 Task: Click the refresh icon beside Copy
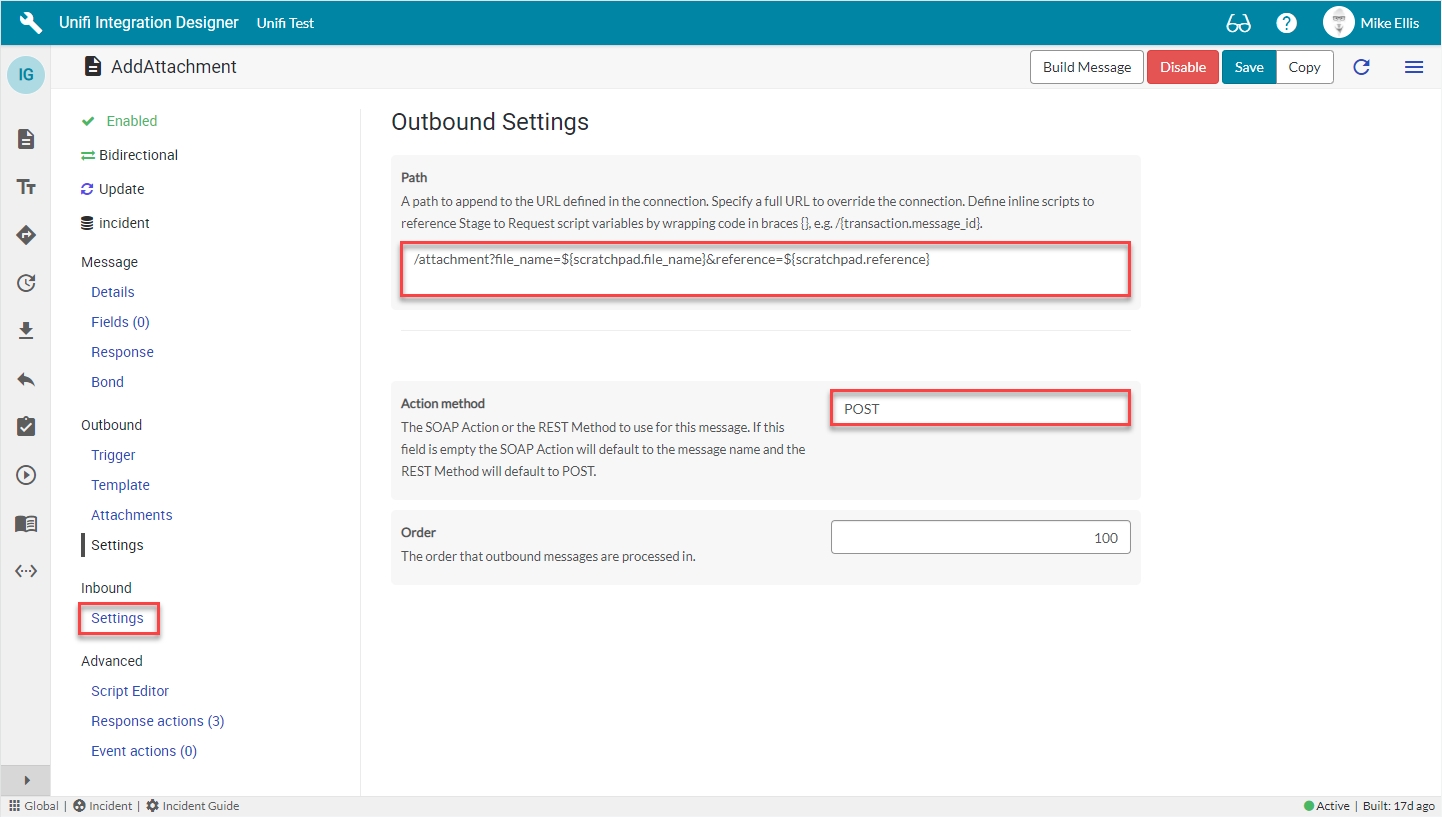(x=1361, y=67)
